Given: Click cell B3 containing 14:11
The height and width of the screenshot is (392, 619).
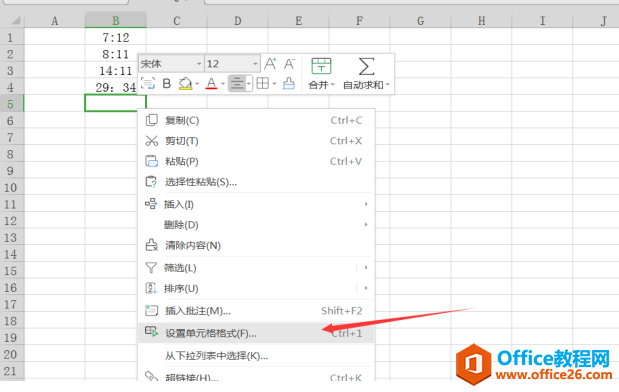Looking at the screenshot, I should [116, 71].
